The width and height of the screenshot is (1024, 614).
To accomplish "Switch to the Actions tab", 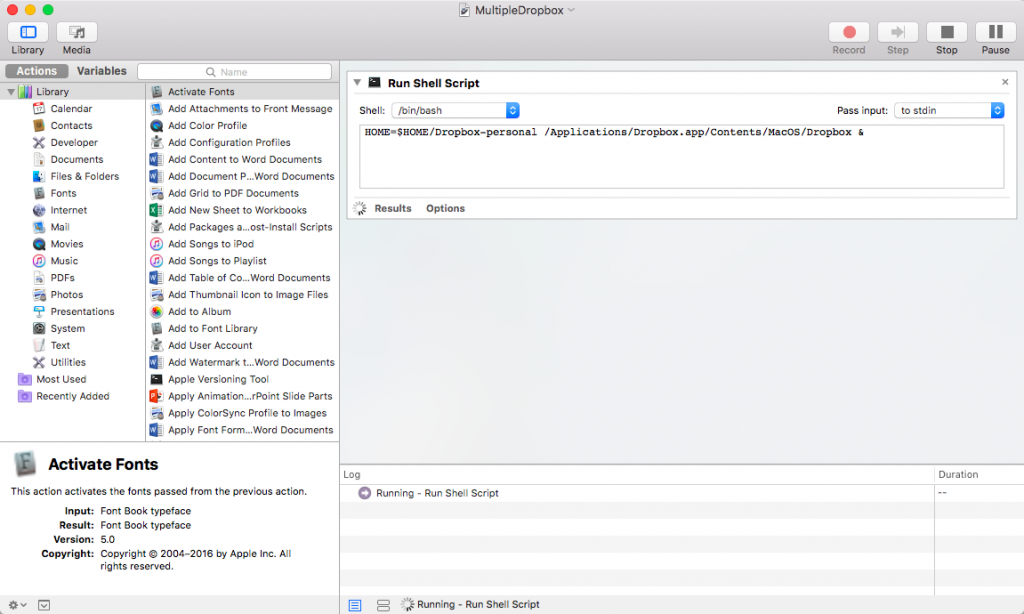I will click(x=37, y=71).
